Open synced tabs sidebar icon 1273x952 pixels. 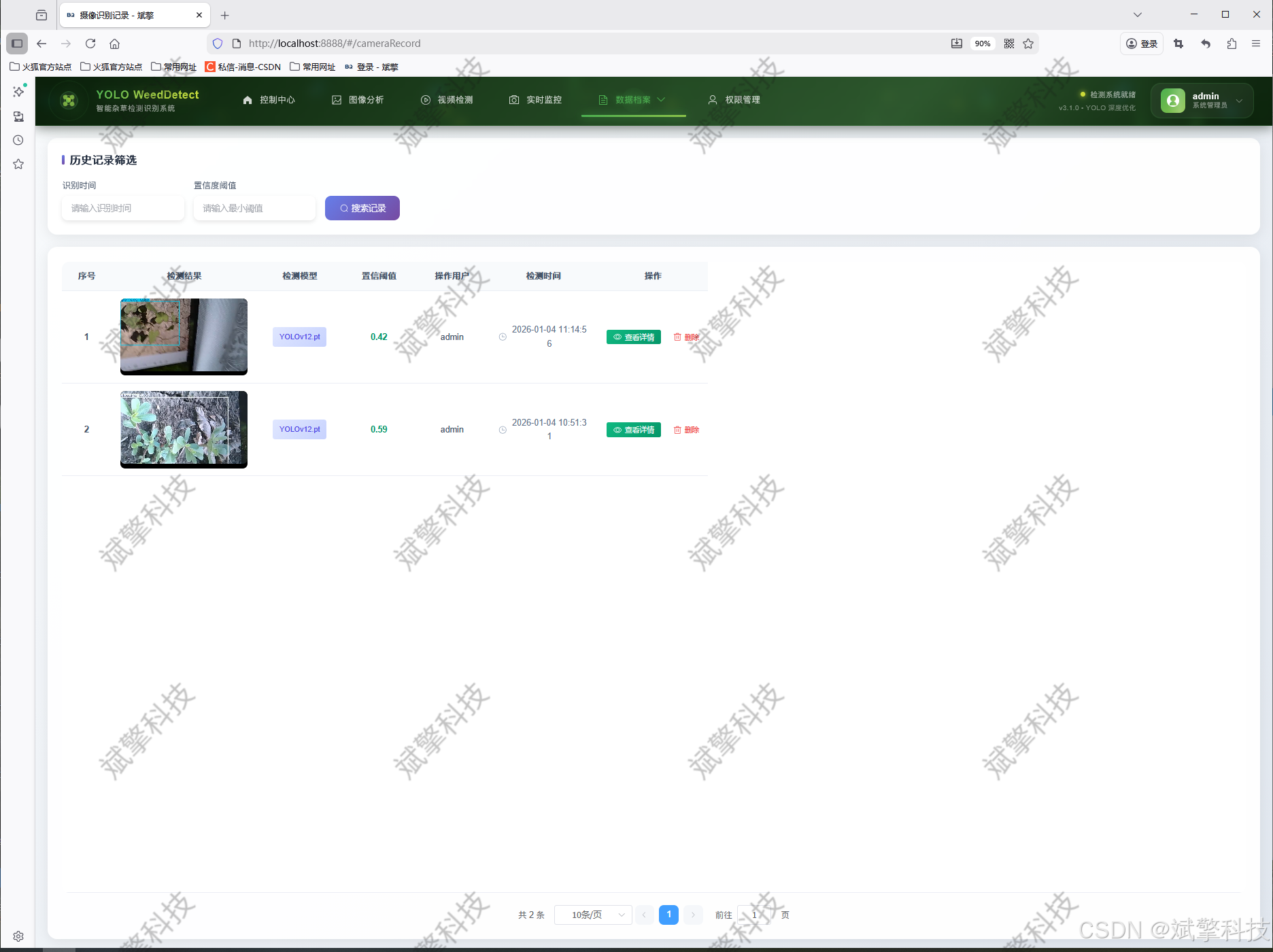point(18,116)
